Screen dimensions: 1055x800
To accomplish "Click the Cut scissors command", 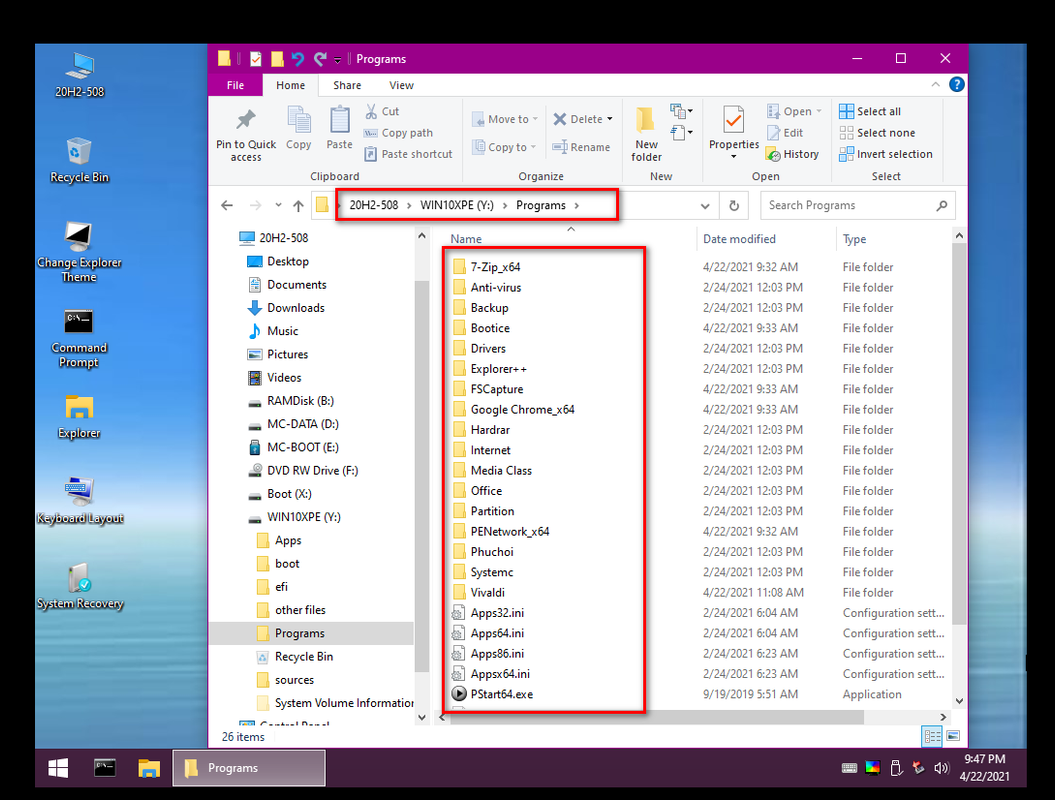I will point(382,111).
